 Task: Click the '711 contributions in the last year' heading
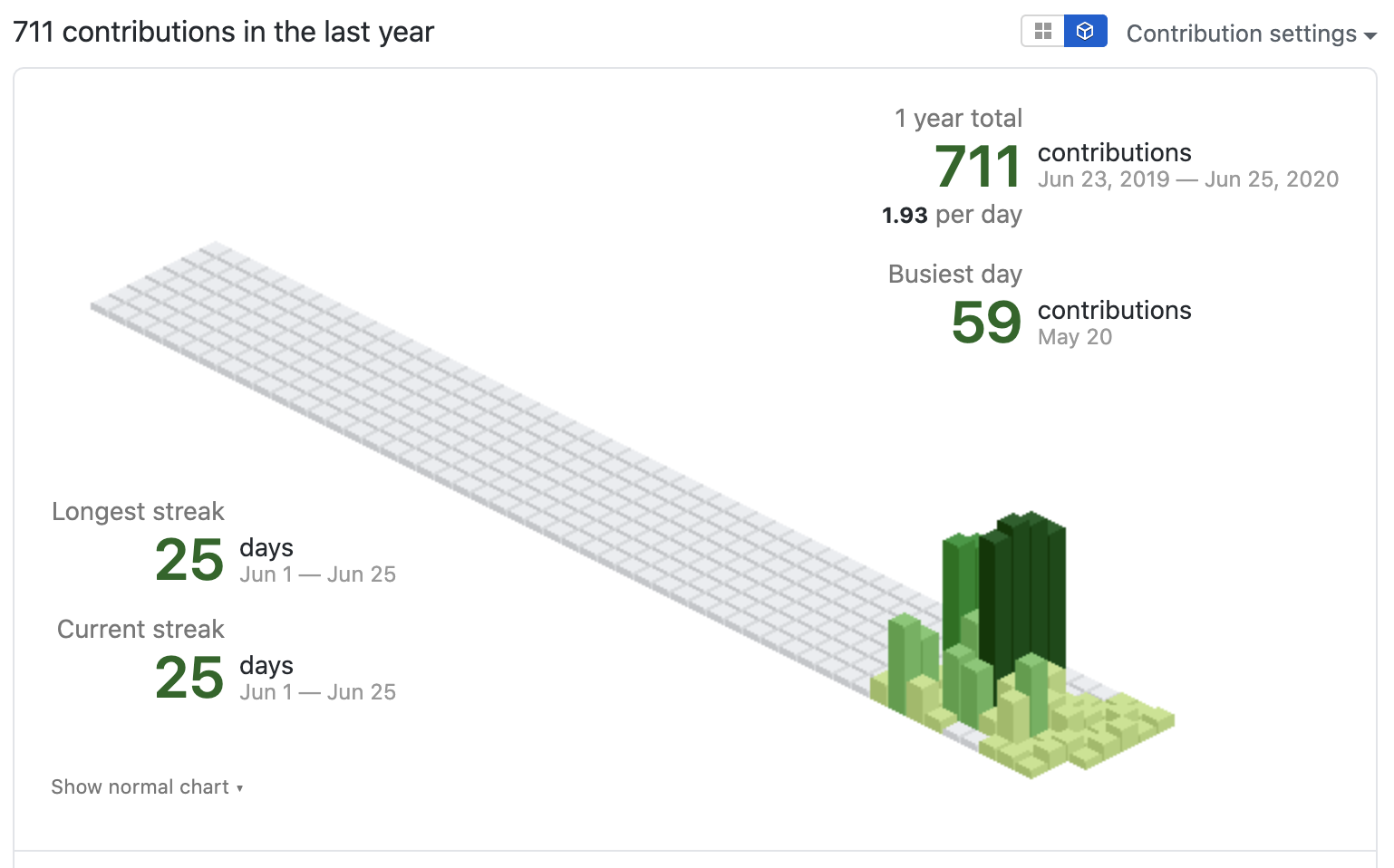click(224, 32)
